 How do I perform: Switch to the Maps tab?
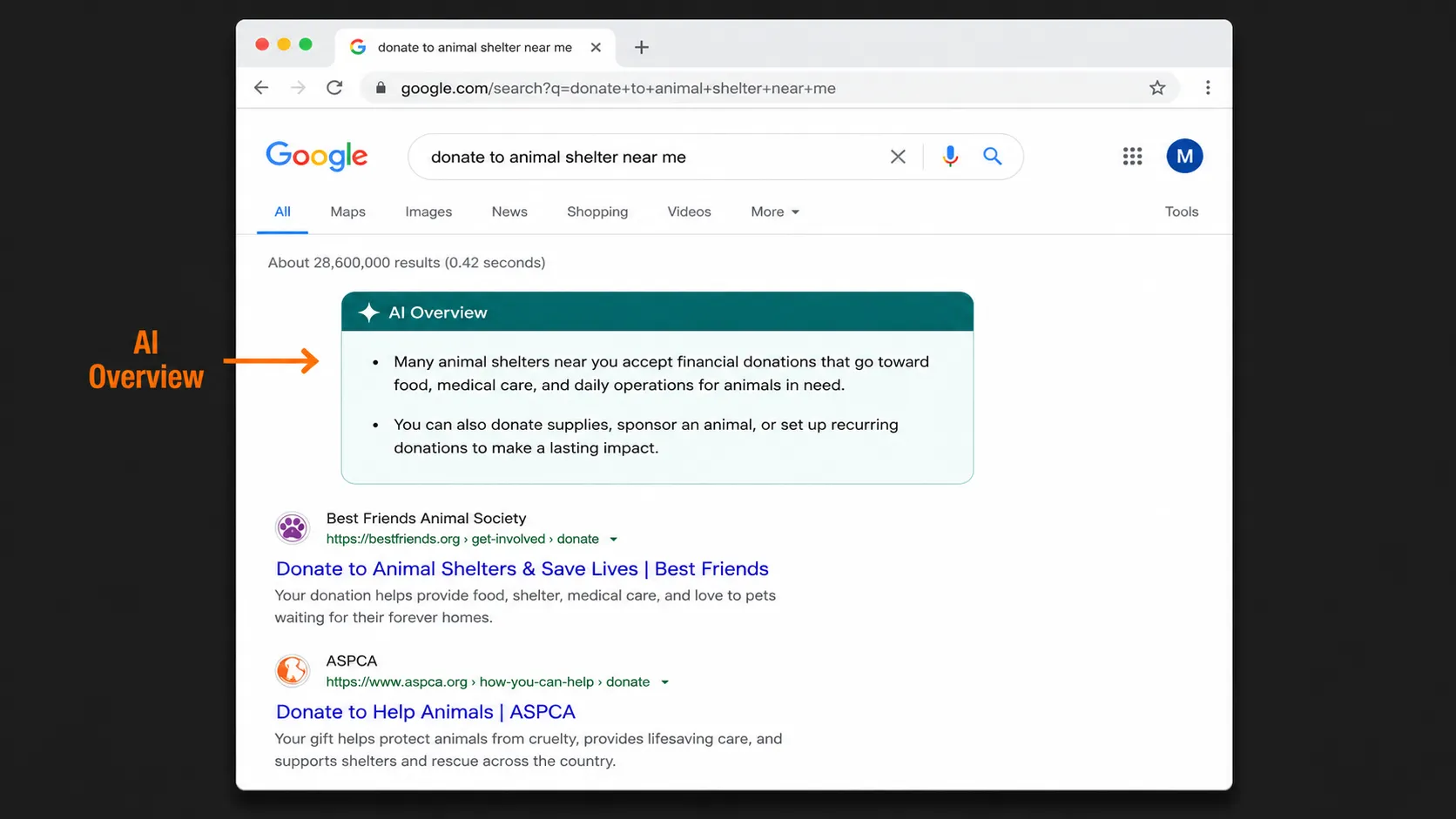tap(347, 211)
